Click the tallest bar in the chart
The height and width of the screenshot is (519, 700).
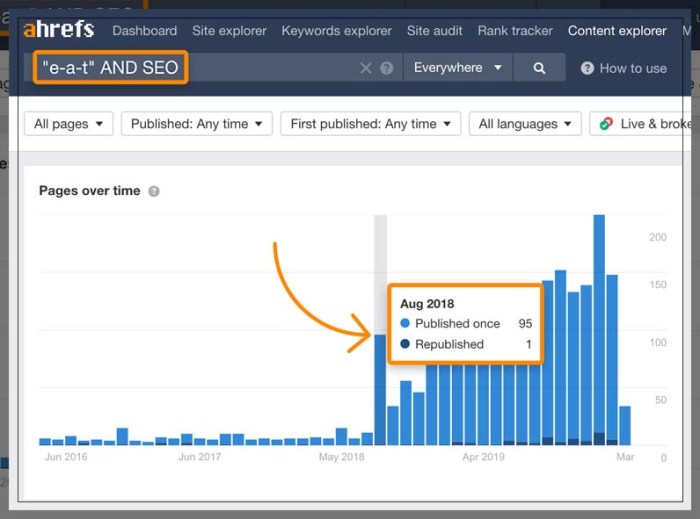point(599,330)
